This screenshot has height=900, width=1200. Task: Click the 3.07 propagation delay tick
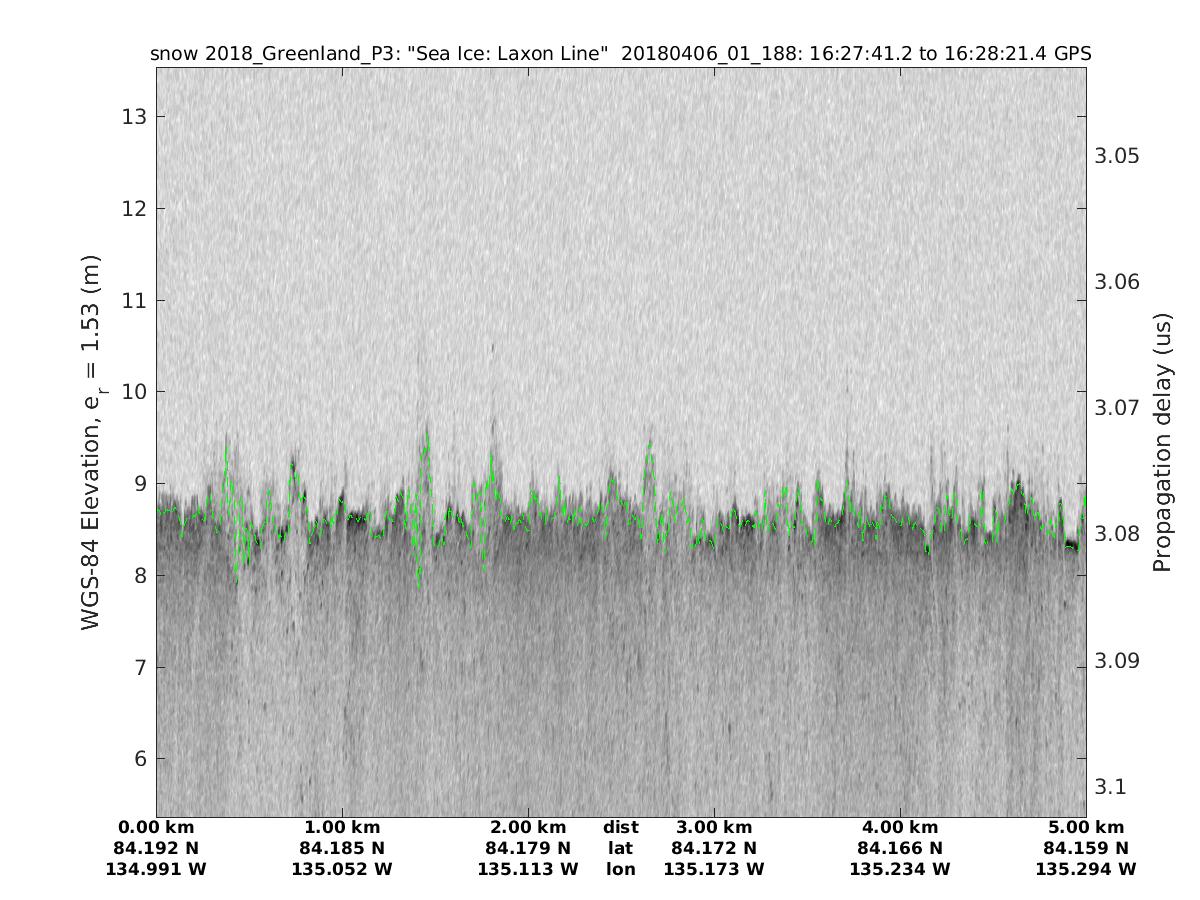[x=1117, y=408]
